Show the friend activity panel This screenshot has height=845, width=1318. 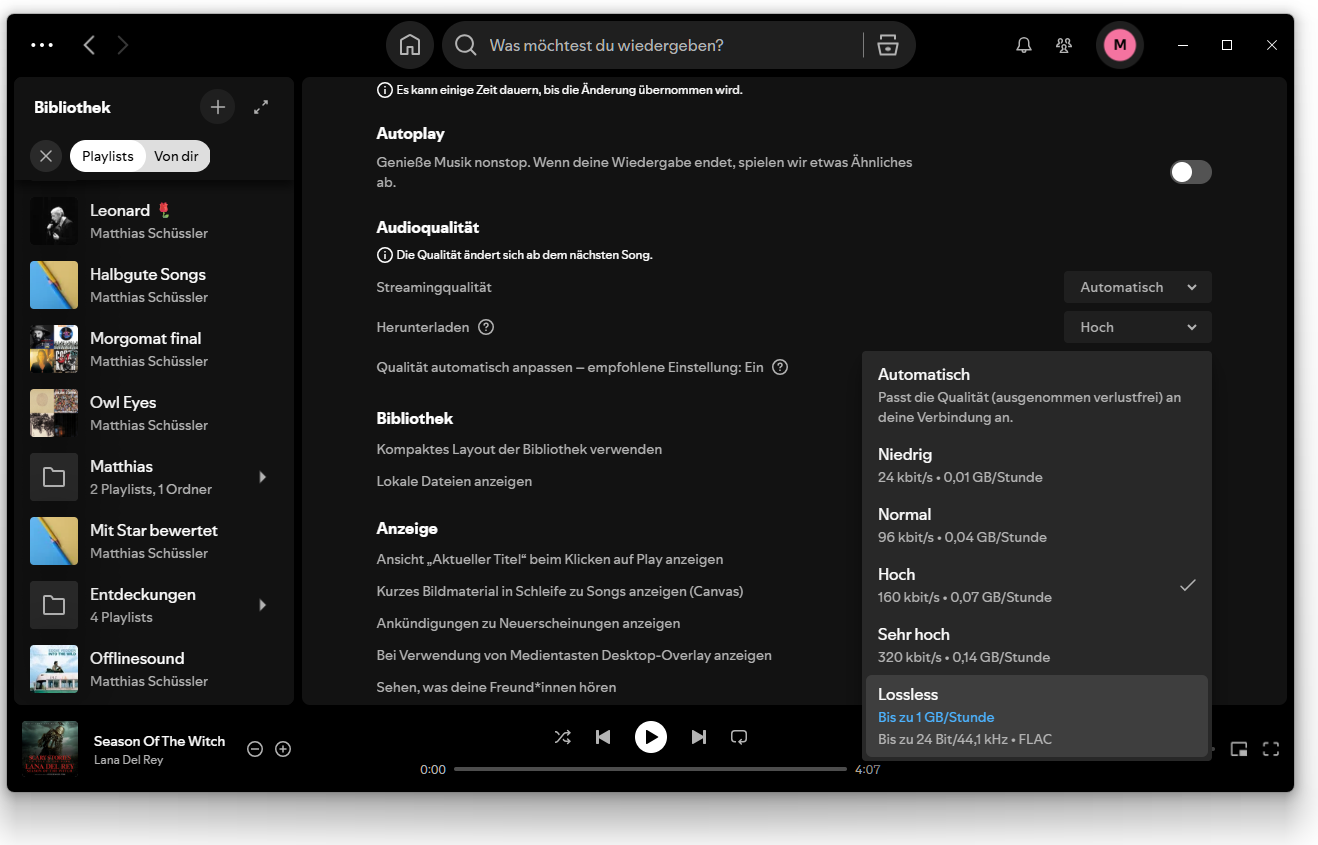tap(1063, 45)
